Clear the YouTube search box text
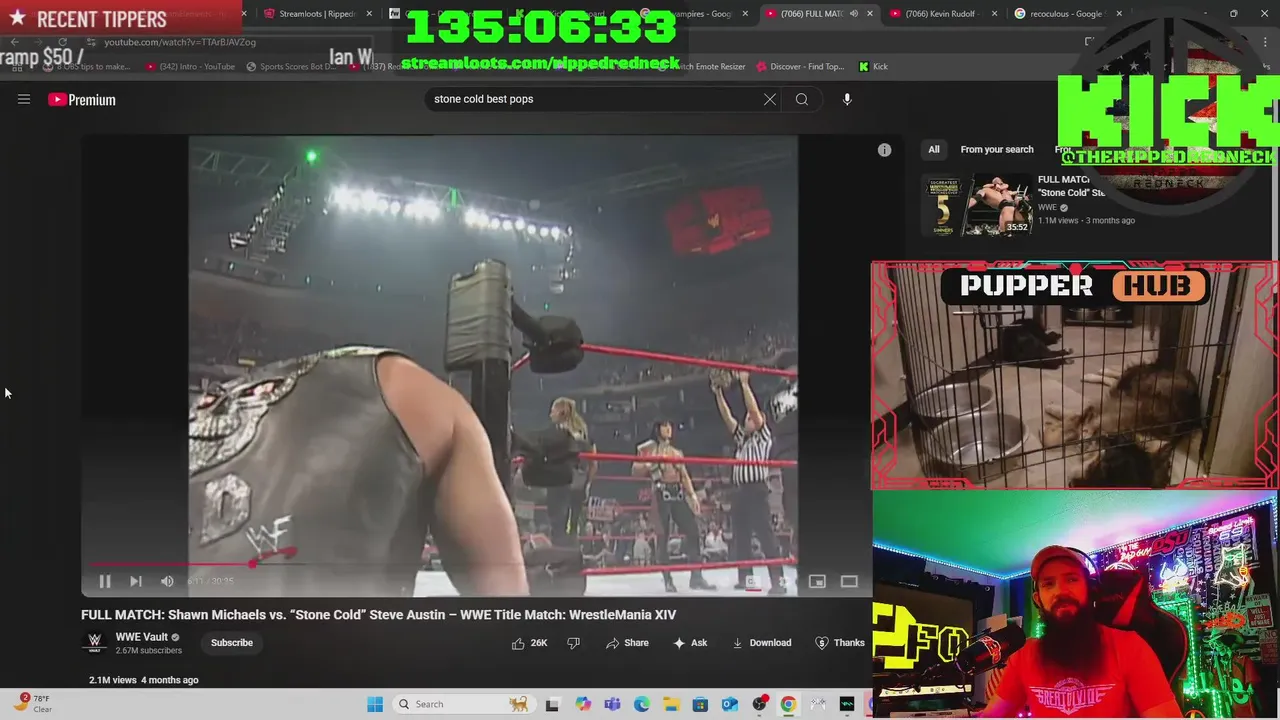The height and width of the screenshot is (720, 1280). tap(769, 99)
